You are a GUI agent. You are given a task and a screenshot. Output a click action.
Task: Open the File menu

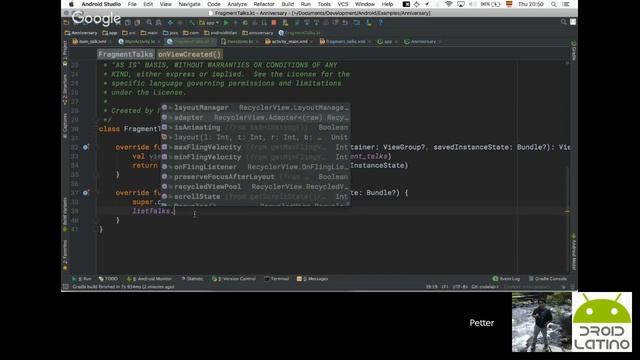click(132, 4)
